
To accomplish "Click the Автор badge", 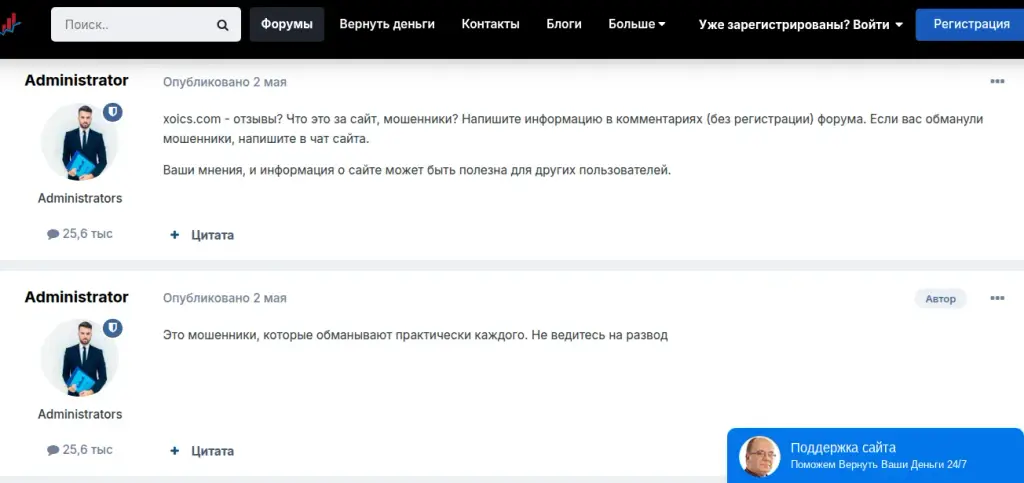I will click(940, 298).
